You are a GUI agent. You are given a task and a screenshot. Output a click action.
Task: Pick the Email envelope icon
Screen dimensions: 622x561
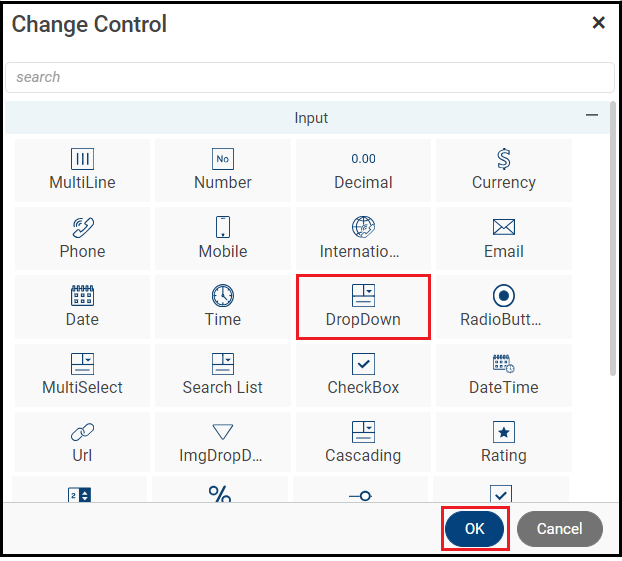pos(504,227)
